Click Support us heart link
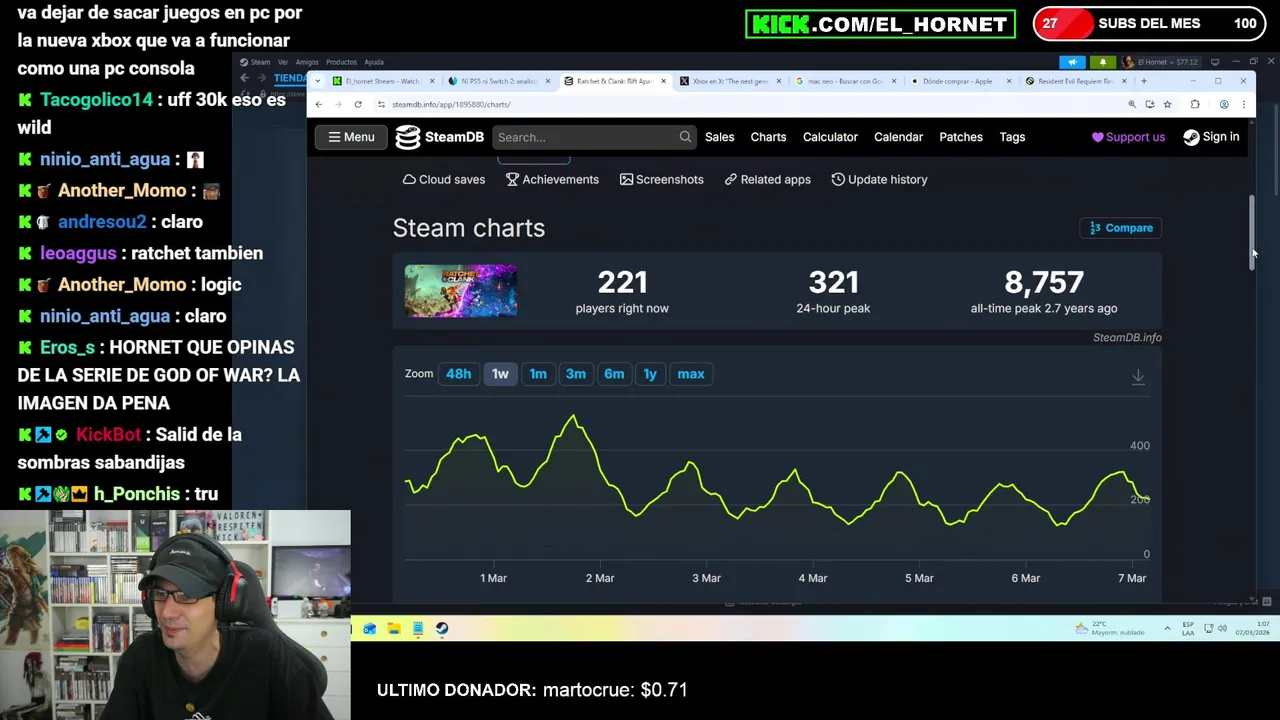The width and height of the screenshot is (1280, 720). (1128, 137)
